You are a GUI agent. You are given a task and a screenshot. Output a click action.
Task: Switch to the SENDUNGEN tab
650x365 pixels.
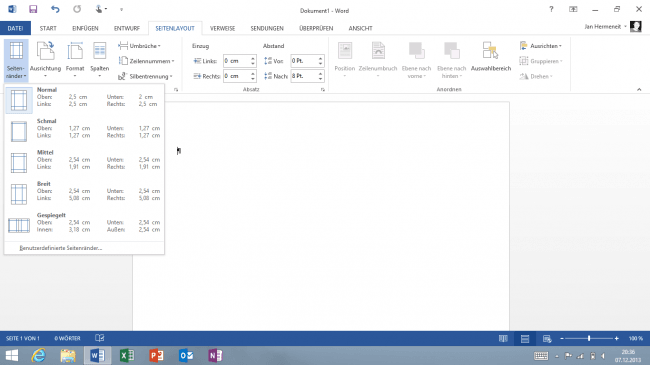pyautogui.click(x=267, y=28)
